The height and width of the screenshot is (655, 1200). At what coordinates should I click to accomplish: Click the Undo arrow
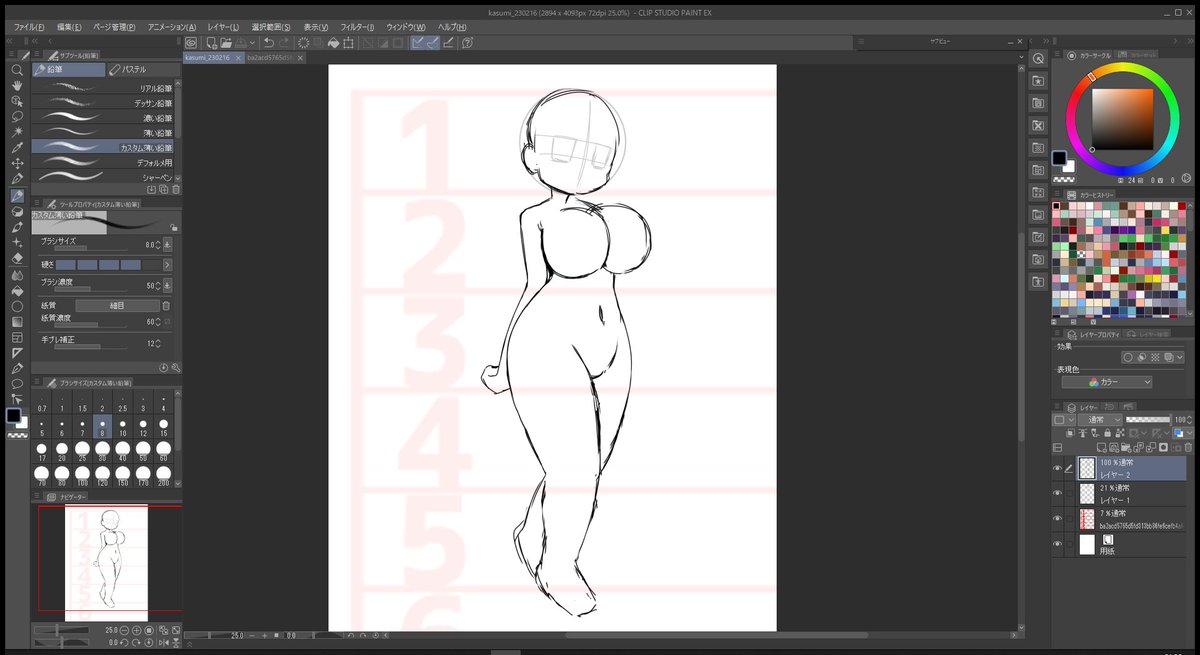[x=269, y=43]
